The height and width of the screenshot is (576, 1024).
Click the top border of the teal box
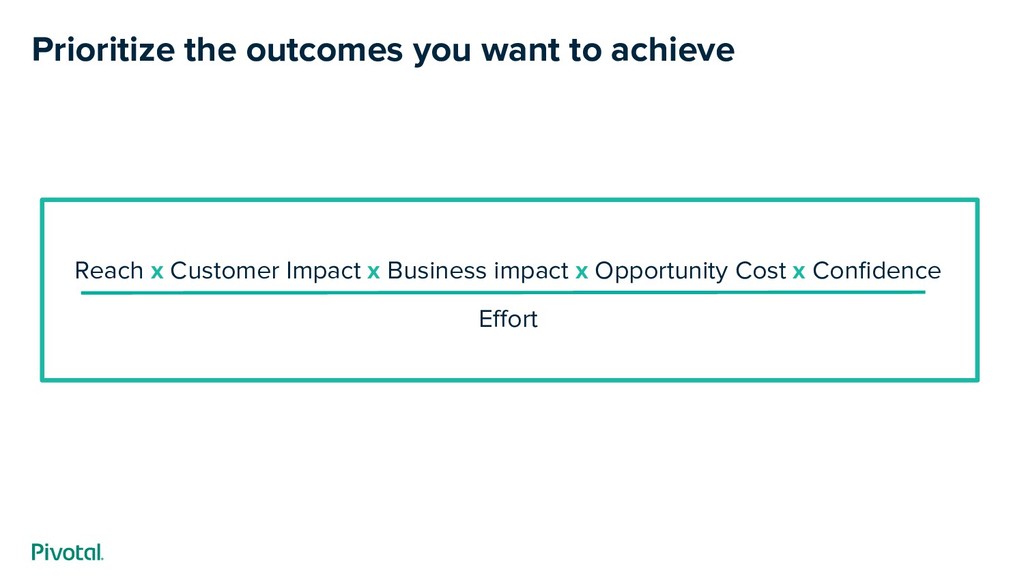pyautogui.click(x=509, y=200)
